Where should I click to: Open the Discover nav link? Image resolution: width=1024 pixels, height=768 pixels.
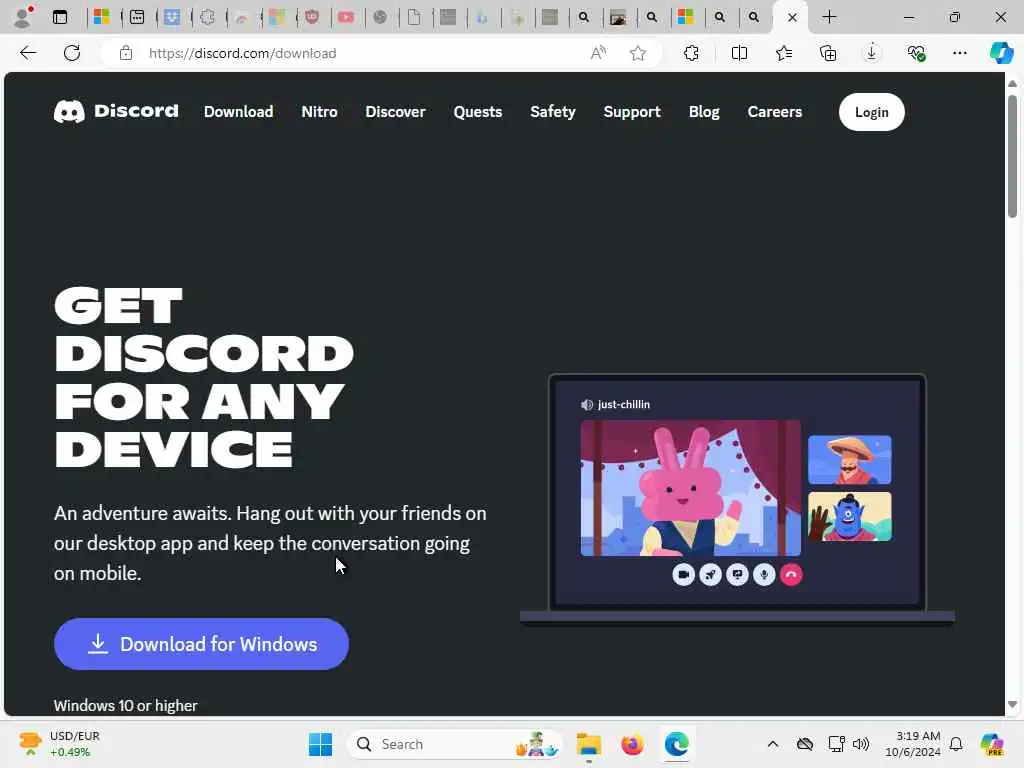tap(395, 112)
